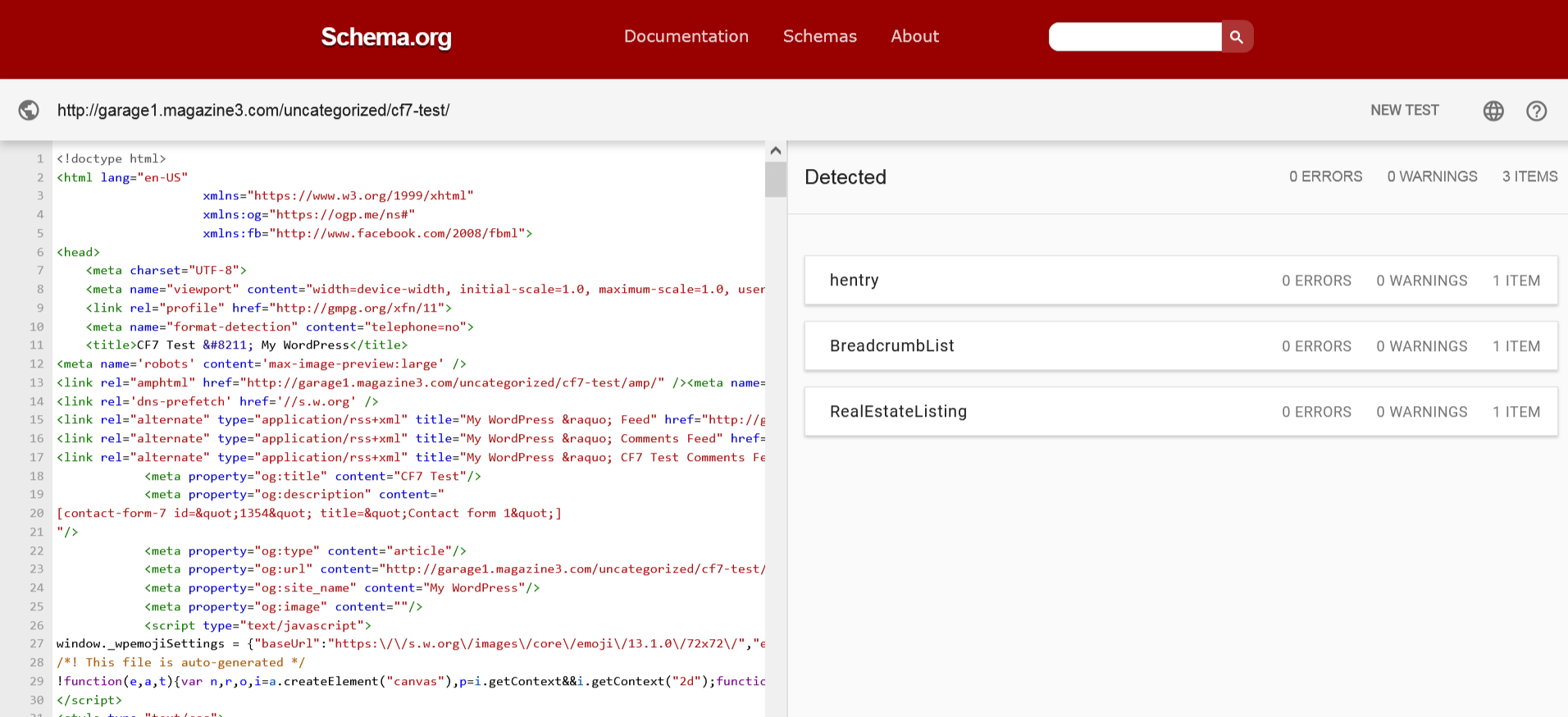This screenshot has width=1568, height=717.
Task: Open the Documentation menu
Action: (x=686, y=36)
